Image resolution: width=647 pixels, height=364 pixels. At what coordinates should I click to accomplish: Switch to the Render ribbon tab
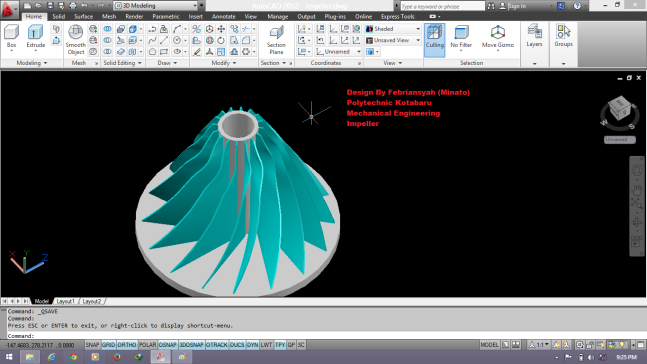click(x=134, y=17)
